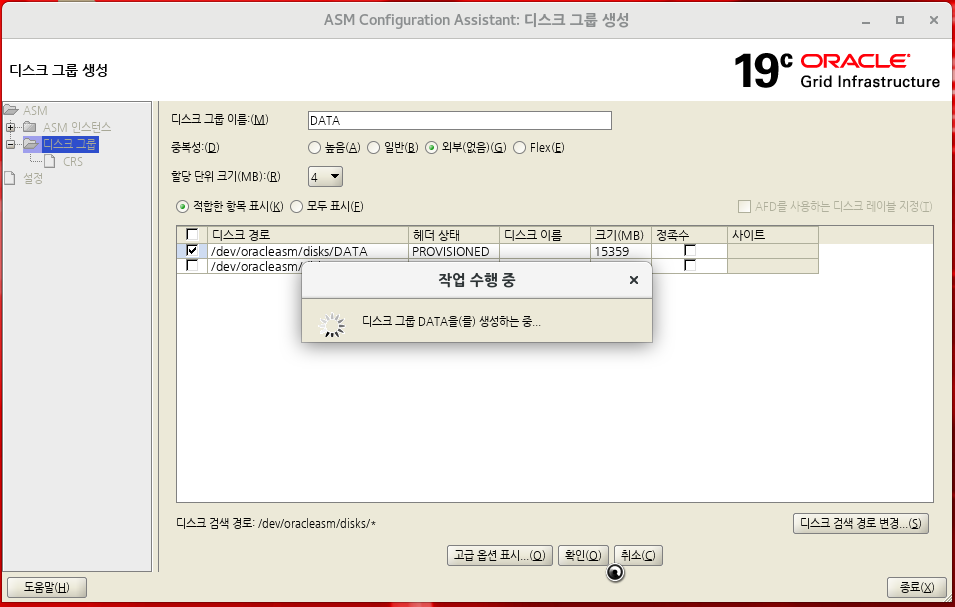Open the 할당 단위 크기 dropdown
Image resolution: width=955 pixels, height=607 pixels.
(x=325, y=177)
